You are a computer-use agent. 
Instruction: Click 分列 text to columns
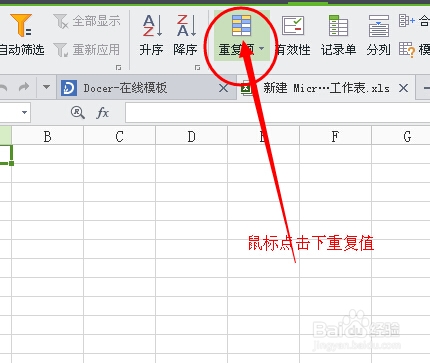pyautogui.click(x=379, y=35)
